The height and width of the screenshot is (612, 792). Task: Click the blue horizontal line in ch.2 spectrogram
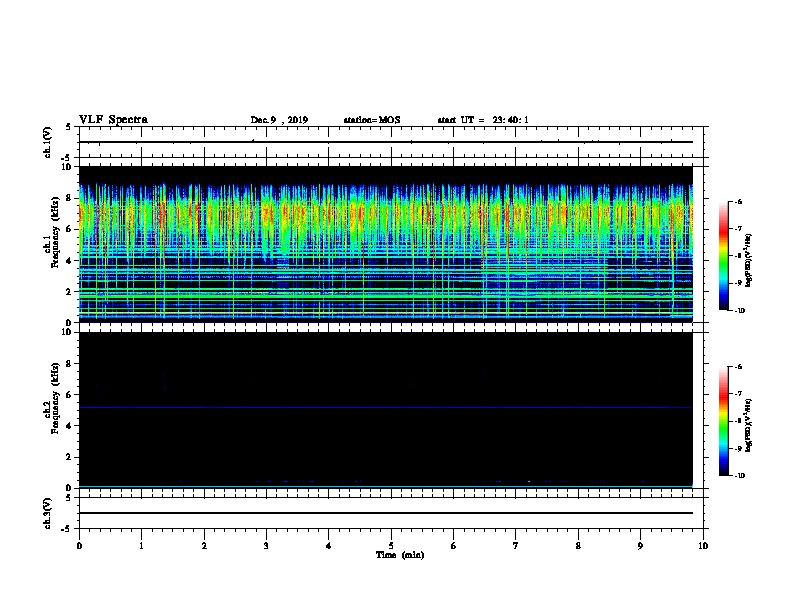pyautogui.click(x=386, y=407)
